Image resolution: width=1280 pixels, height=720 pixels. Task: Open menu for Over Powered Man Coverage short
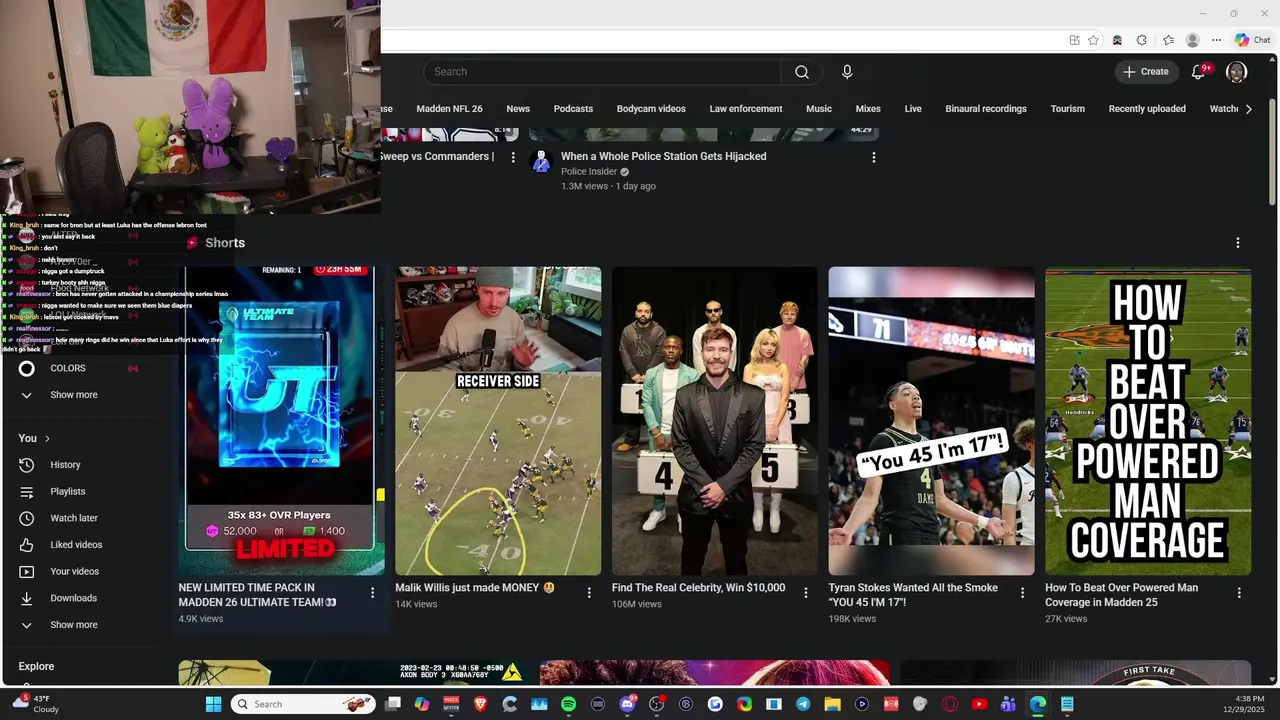(x=1239, y=593)
